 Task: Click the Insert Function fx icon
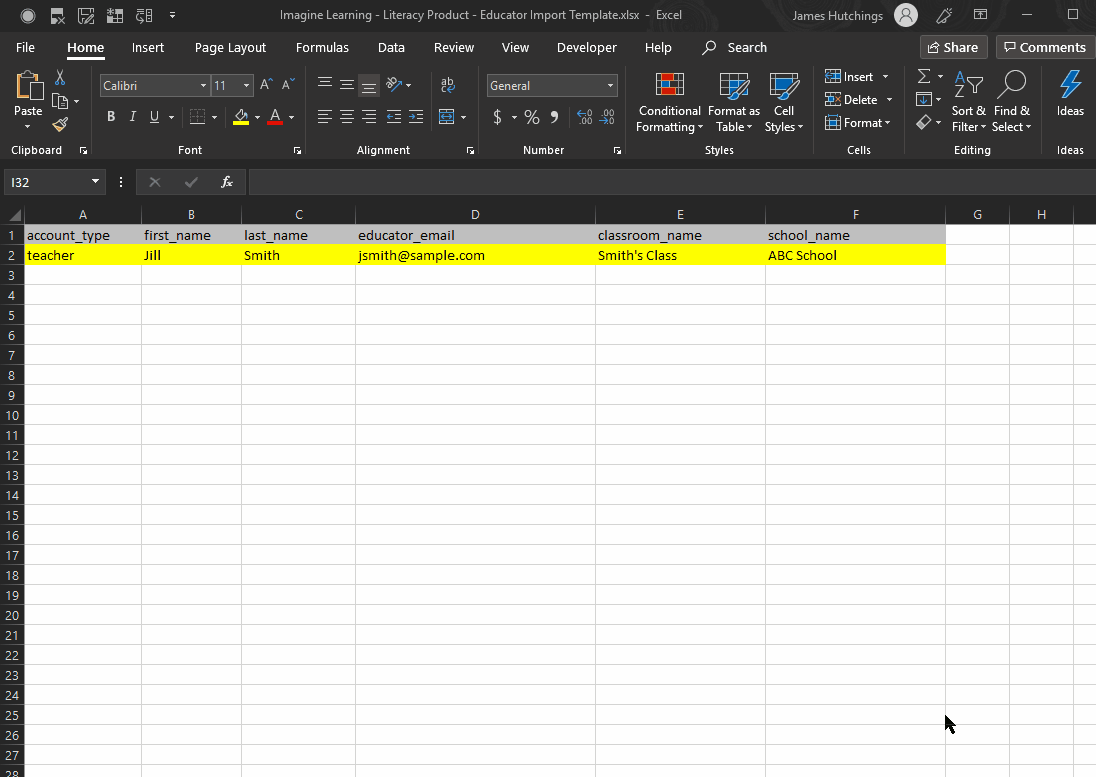click(227, 182)
